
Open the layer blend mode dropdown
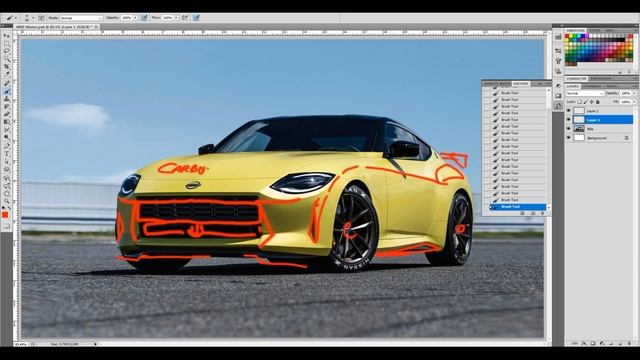pos(584,93)
